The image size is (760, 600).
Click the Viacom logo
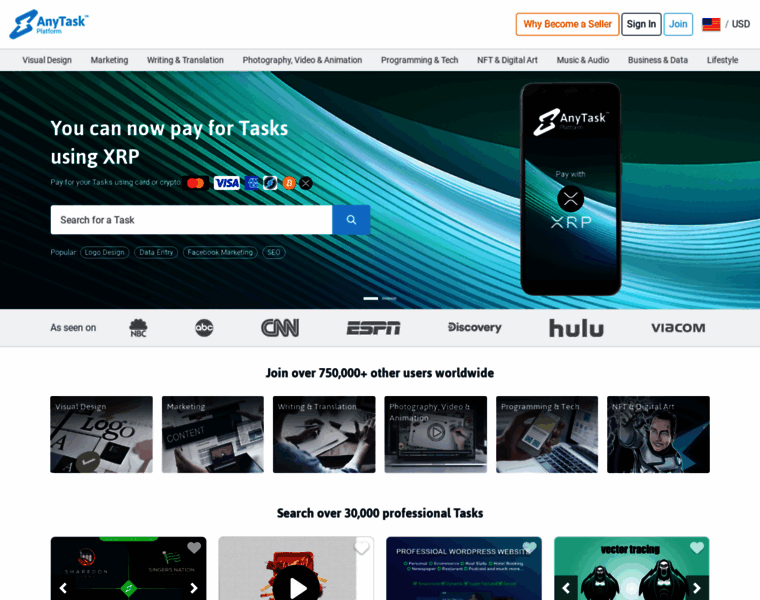pos(678,328)
